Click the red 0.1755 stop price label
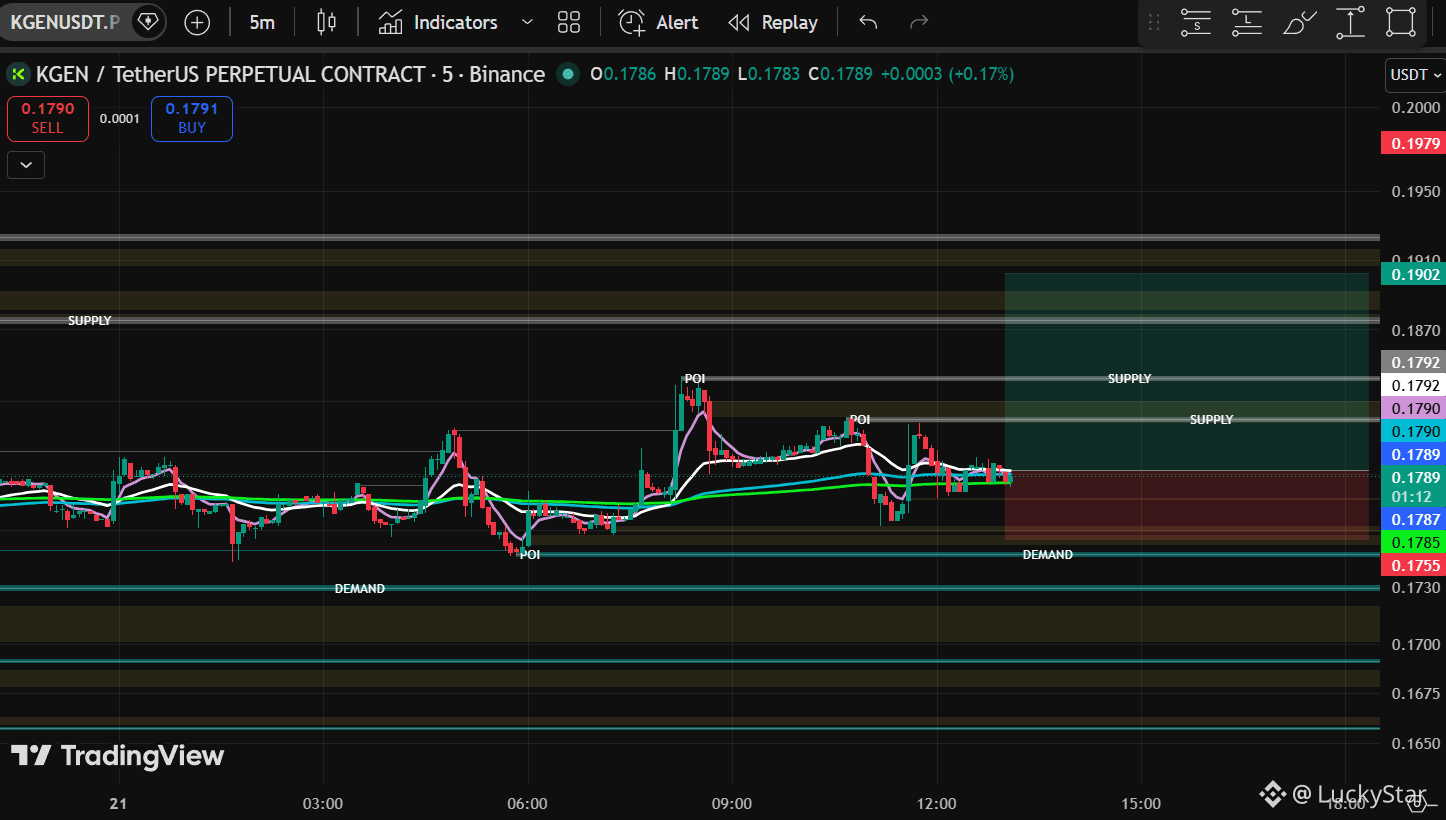Viewport: 1446px width, 820px height. 1416,565
